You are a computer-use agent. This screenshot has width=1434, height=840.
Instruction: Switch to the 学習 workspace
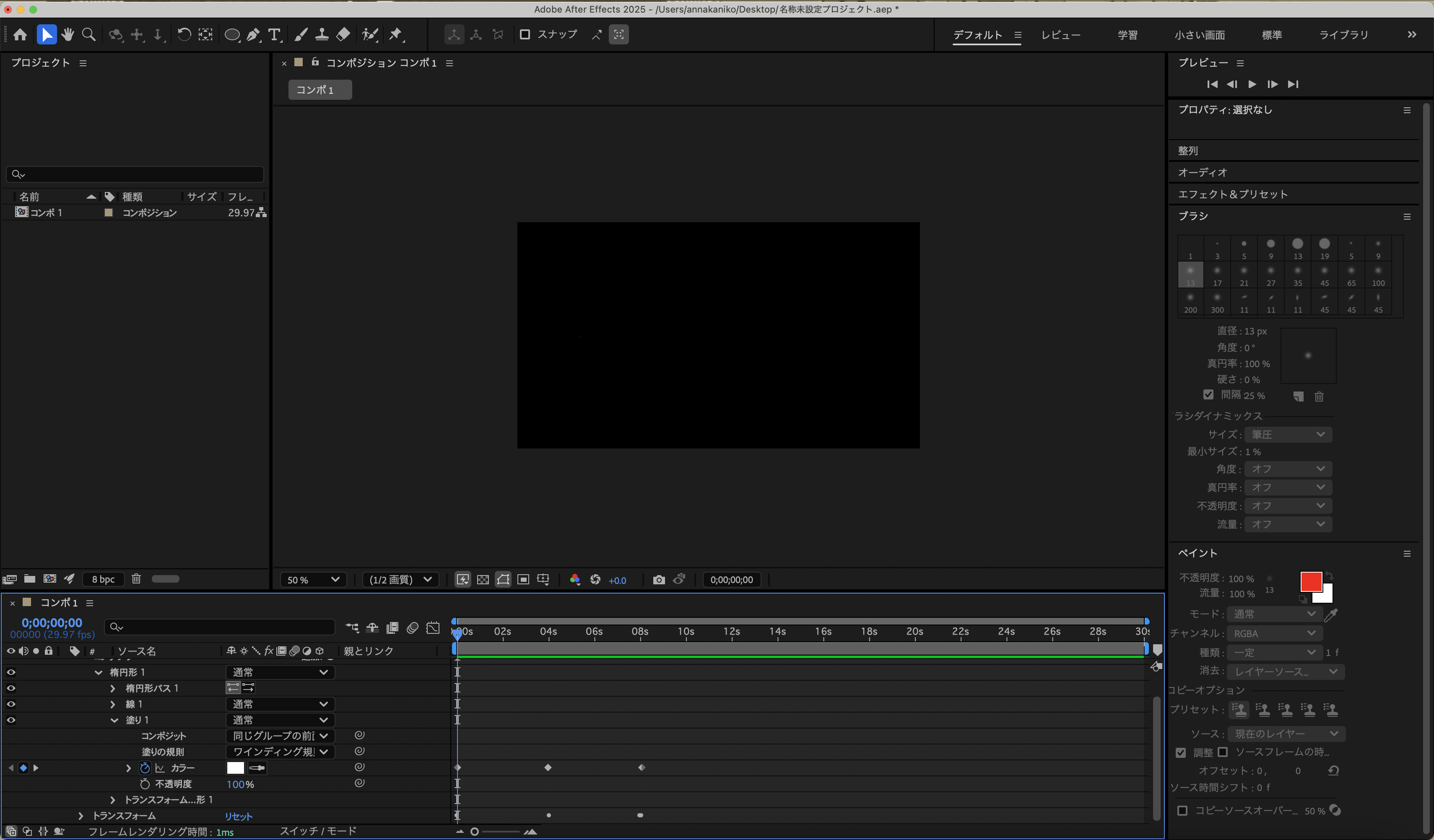point(1128,35)
